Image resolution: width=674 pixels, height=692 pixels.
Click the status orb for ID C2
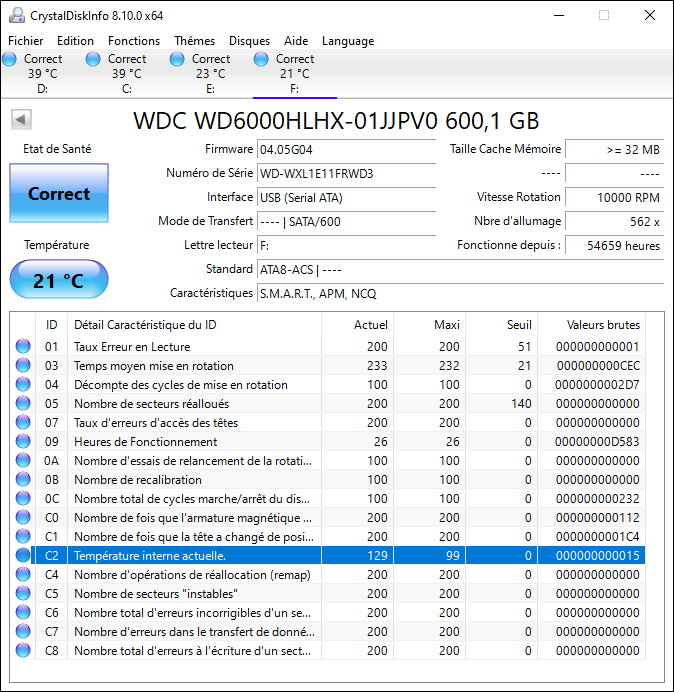[23, 555]
